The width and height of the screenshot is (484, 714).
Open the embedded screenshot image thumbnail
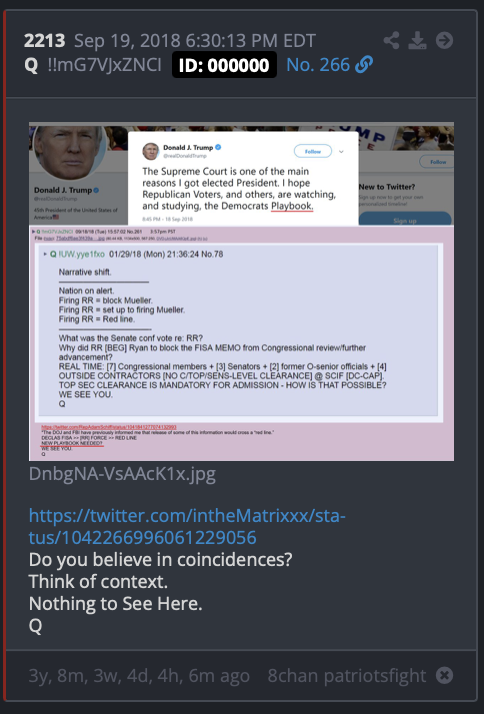point(241,291)
